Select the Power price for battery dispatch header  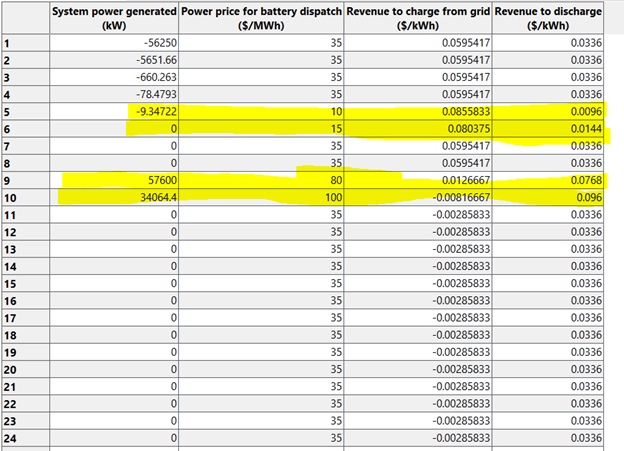[x=261, y=18]
